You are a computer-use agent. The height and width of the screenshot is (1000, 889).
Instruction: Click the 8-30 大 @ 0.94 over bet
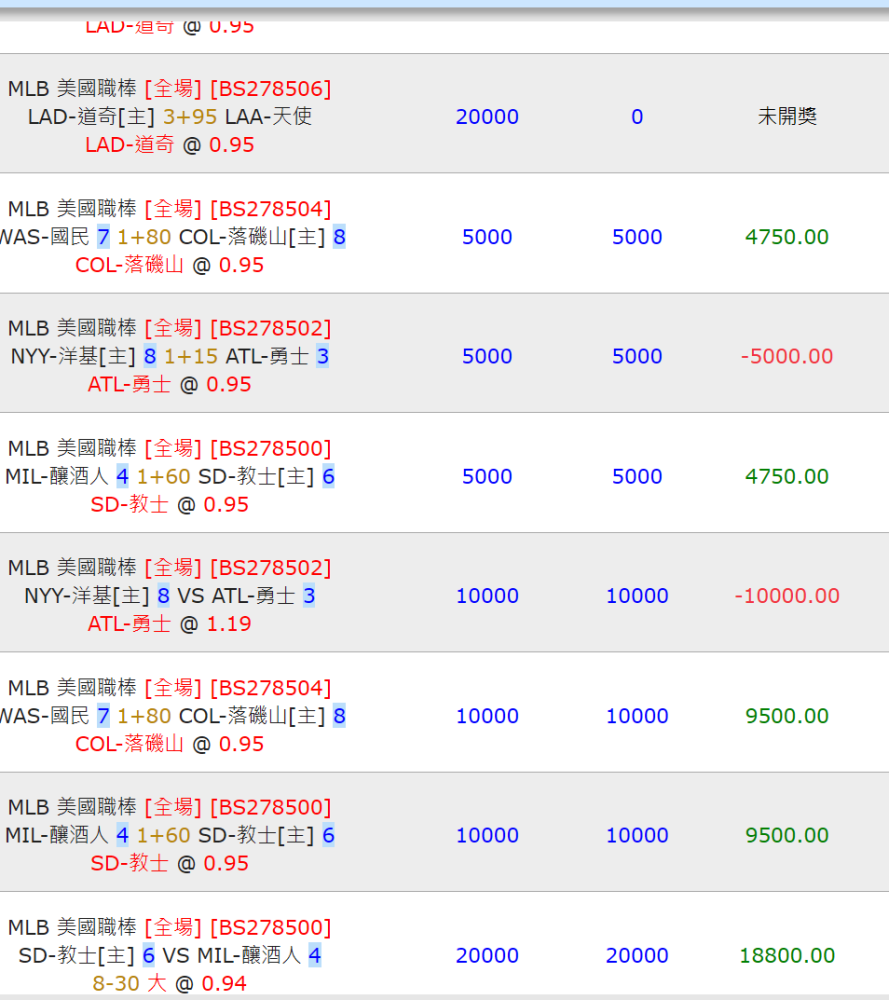click(169, 983)
